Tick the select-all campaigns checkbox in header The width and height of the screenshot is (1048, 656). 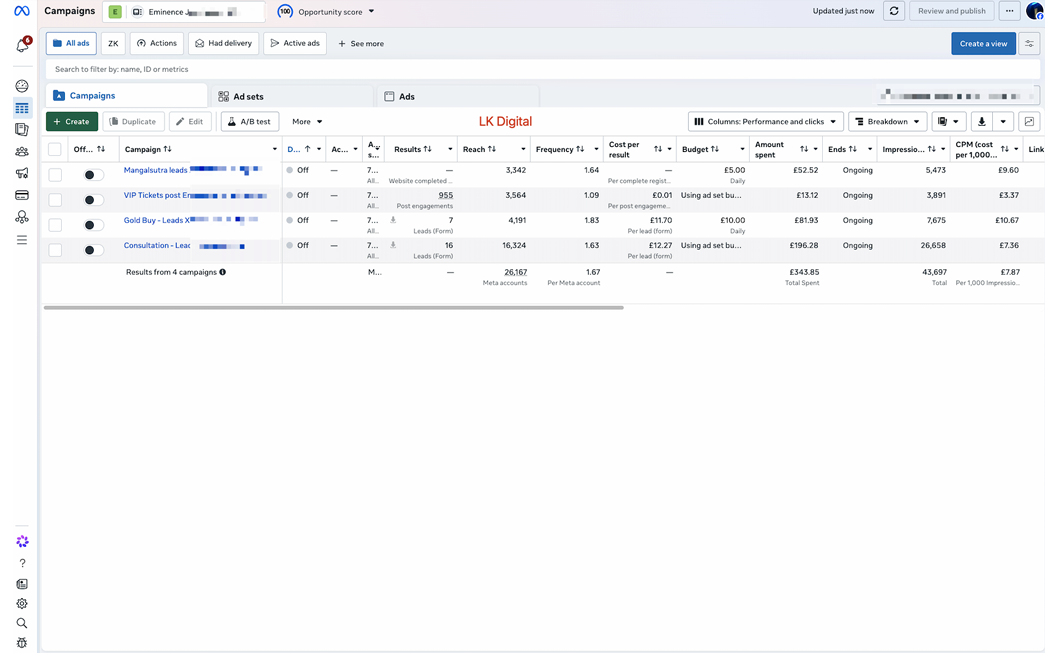click(55, 150)
